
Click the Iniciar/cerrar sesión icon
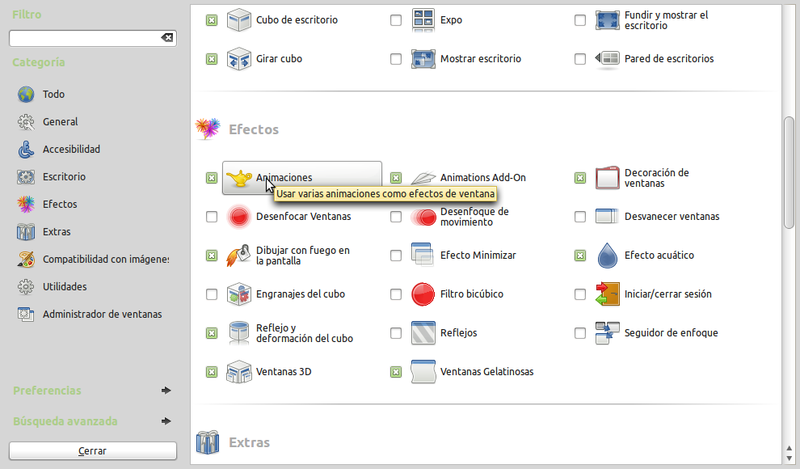pyautogui.click(x=608, y=294)
